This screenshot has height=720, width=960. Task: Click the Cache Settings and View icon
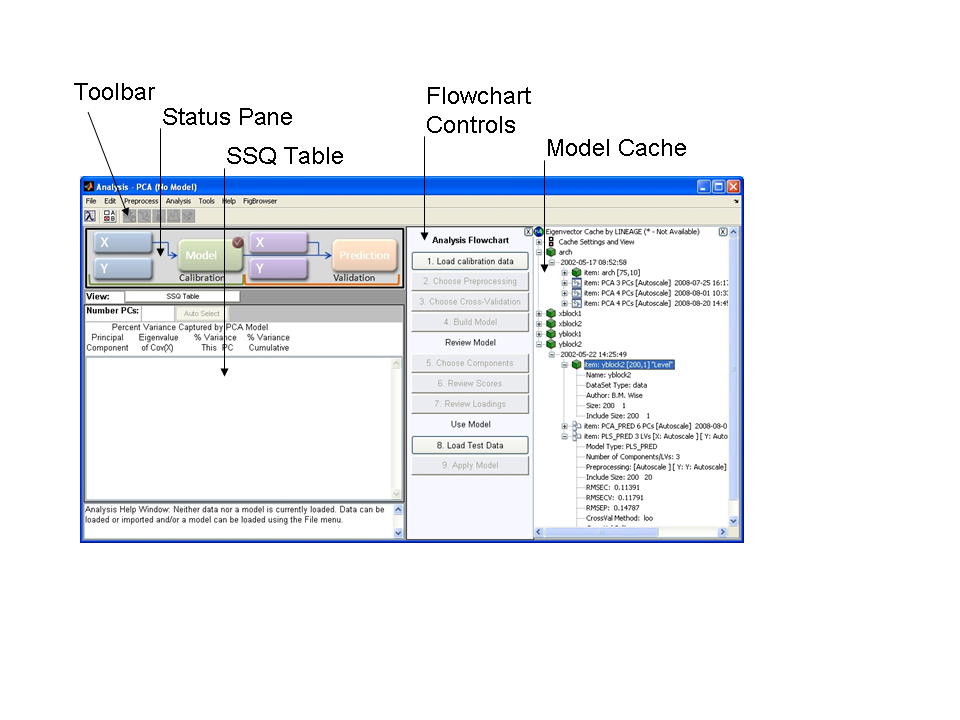click(551, 242)
